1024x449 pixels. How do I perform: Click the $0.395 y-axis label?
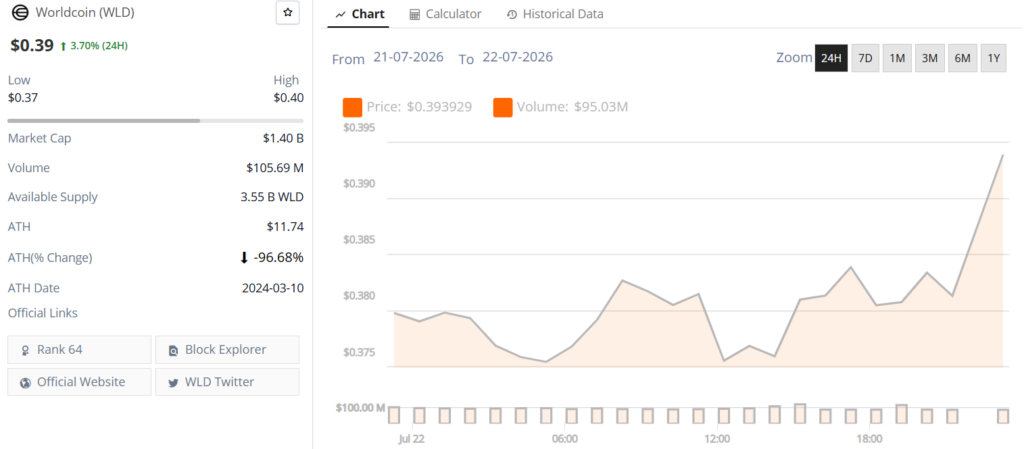pyautogui.click(x=359, y=127)
